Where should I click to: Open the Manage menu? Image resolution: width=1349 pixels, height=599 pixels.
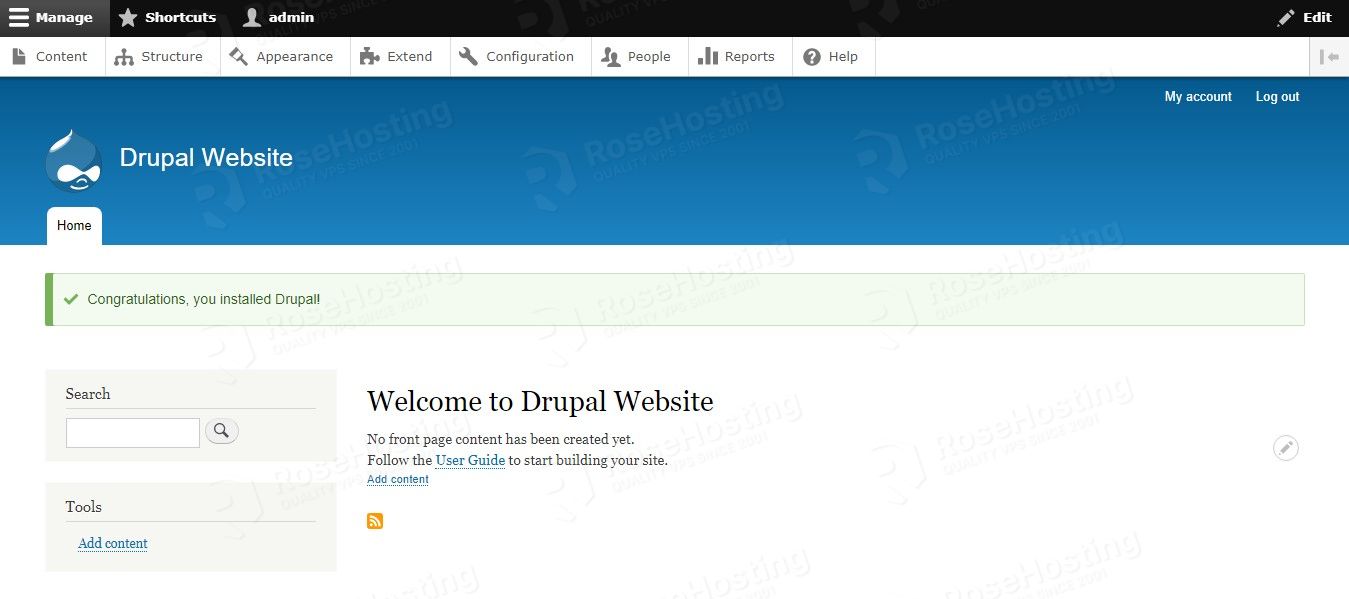pos(48,17)
